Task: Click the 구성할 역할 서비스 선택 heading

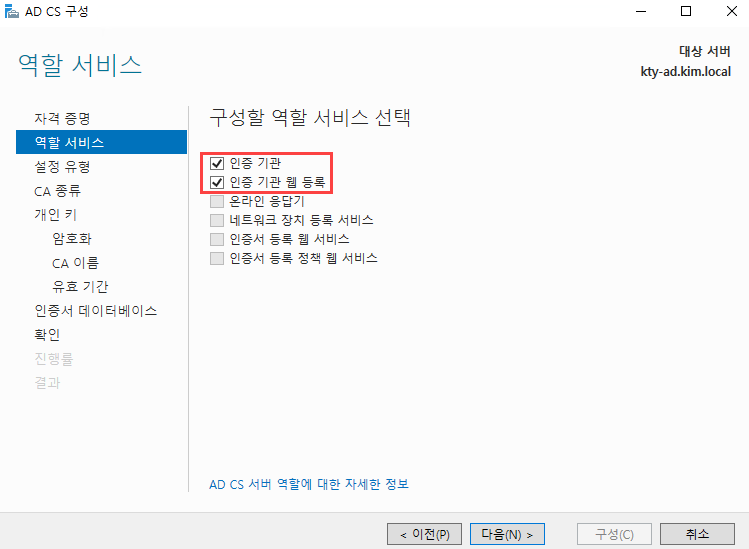Action: click(310, 117)
